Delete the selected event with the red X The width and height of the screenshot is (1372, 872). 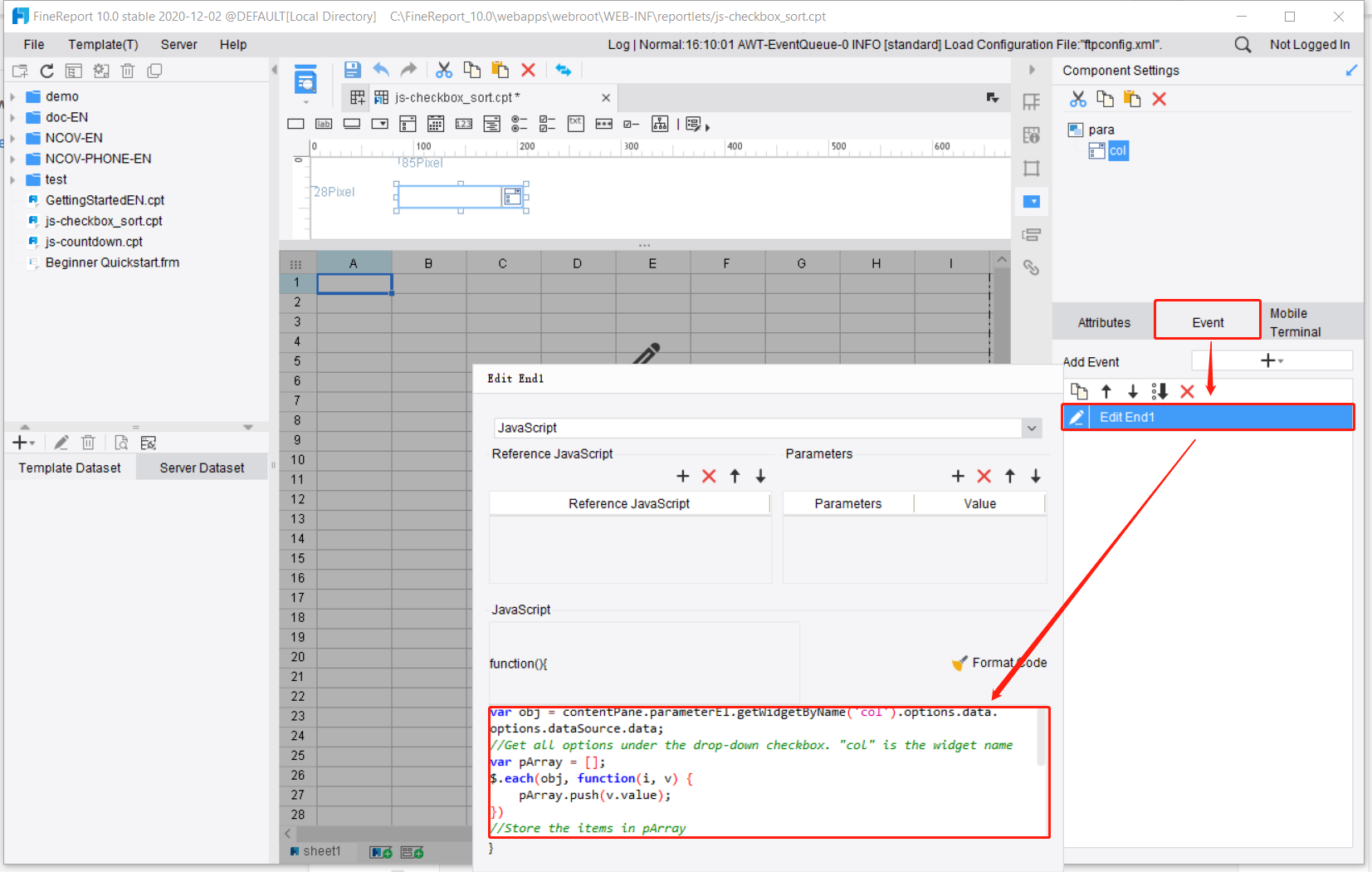tap(1187, 392)
